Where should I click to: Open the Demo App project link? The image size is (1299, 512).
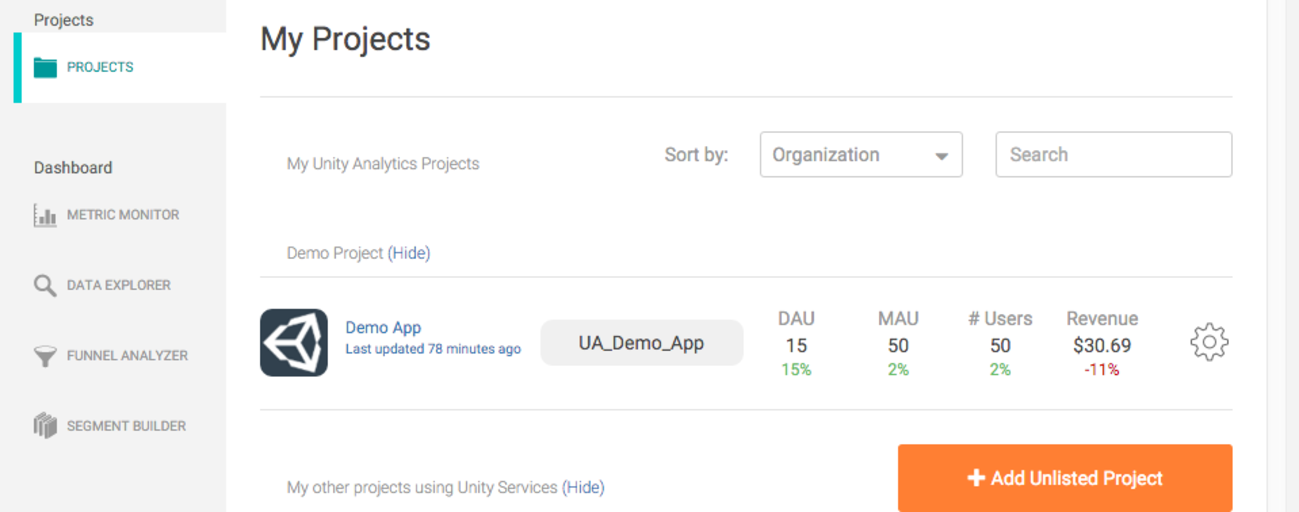coord(383,327)
